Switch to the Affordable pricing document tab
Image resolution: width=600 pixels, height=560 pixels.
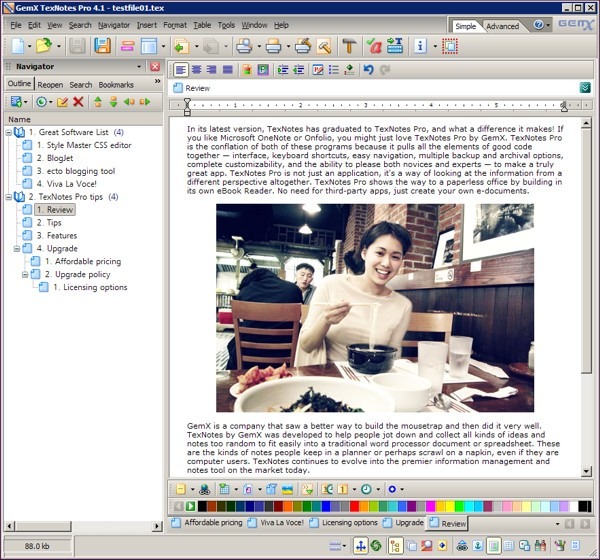pyautogui.click(x=207, y=522)
